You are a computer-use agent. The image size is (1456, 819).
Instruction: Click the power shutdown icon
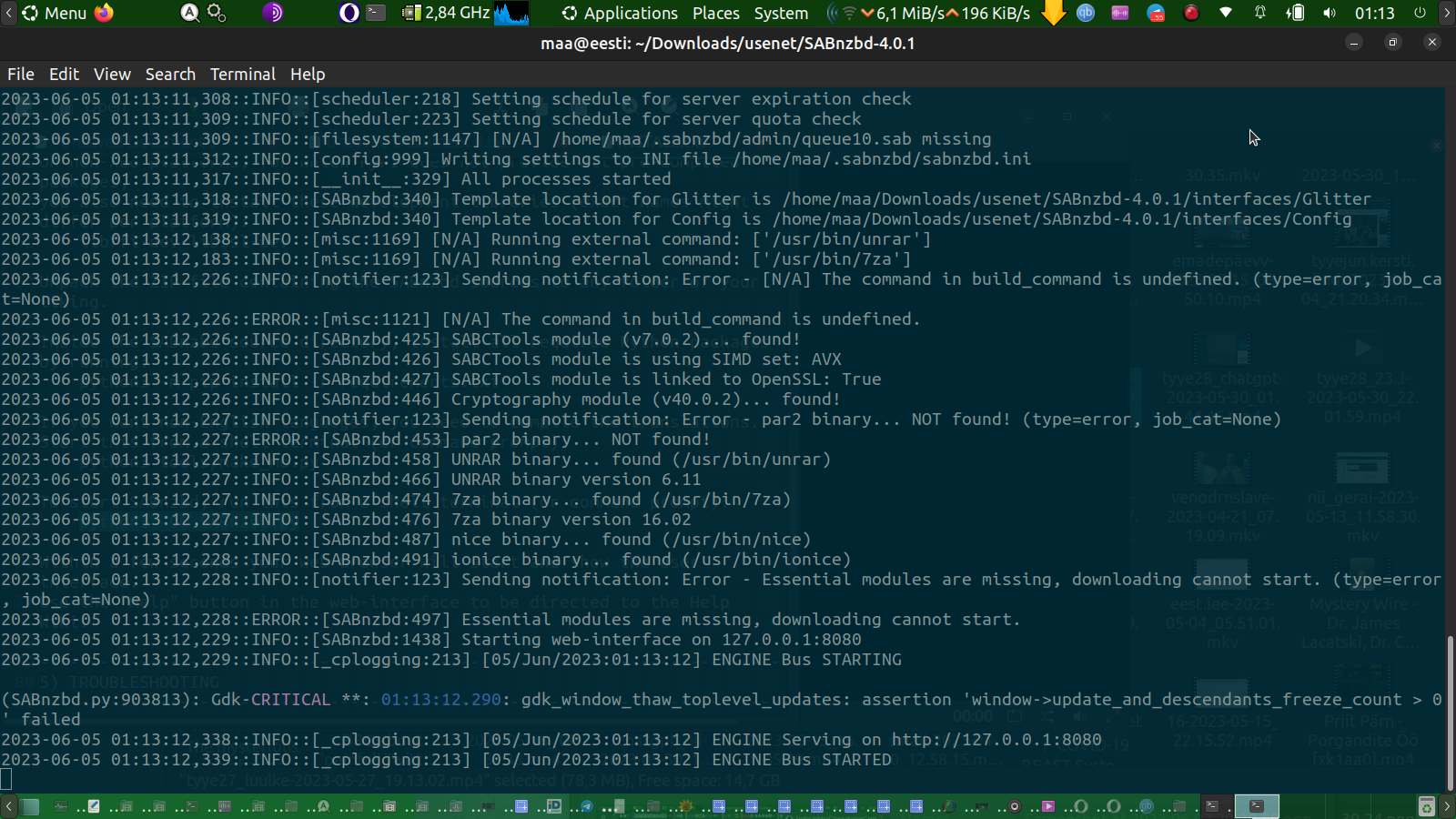(x=1420, y=13)
